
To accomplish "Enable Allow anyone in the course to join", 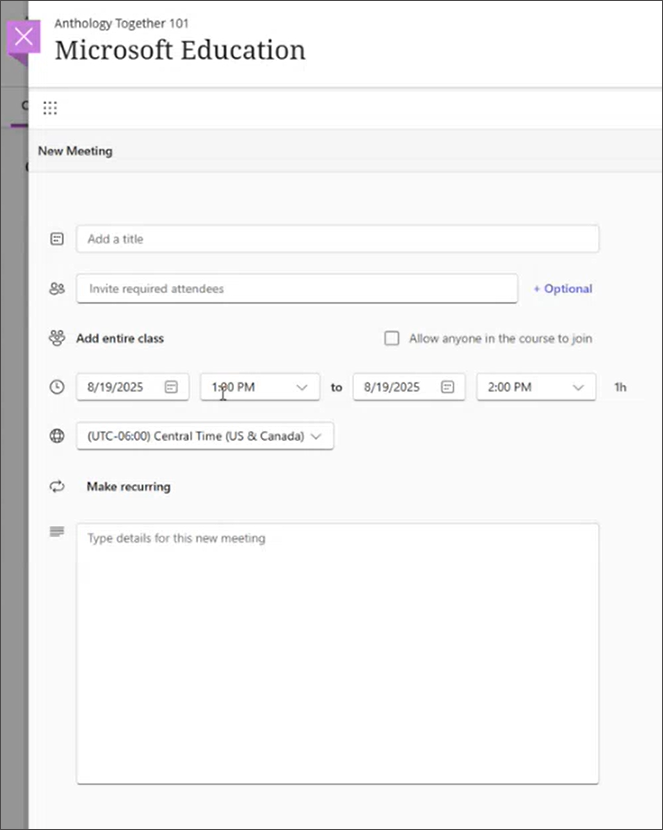I will [392, 338].
